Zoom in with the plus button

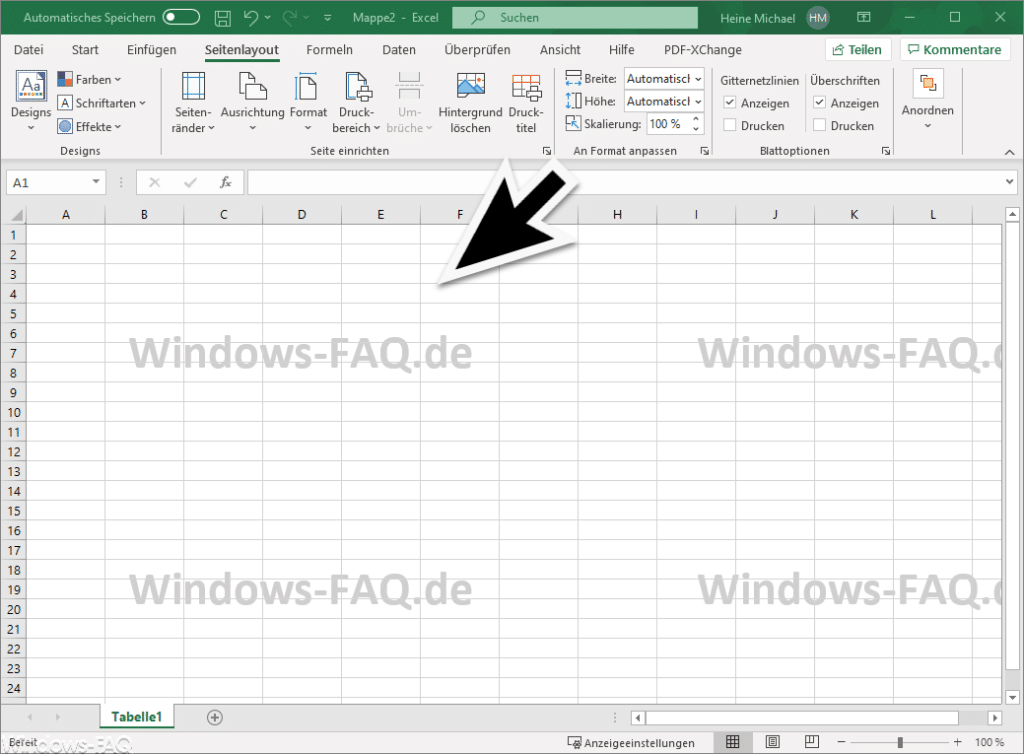[957, 742]
